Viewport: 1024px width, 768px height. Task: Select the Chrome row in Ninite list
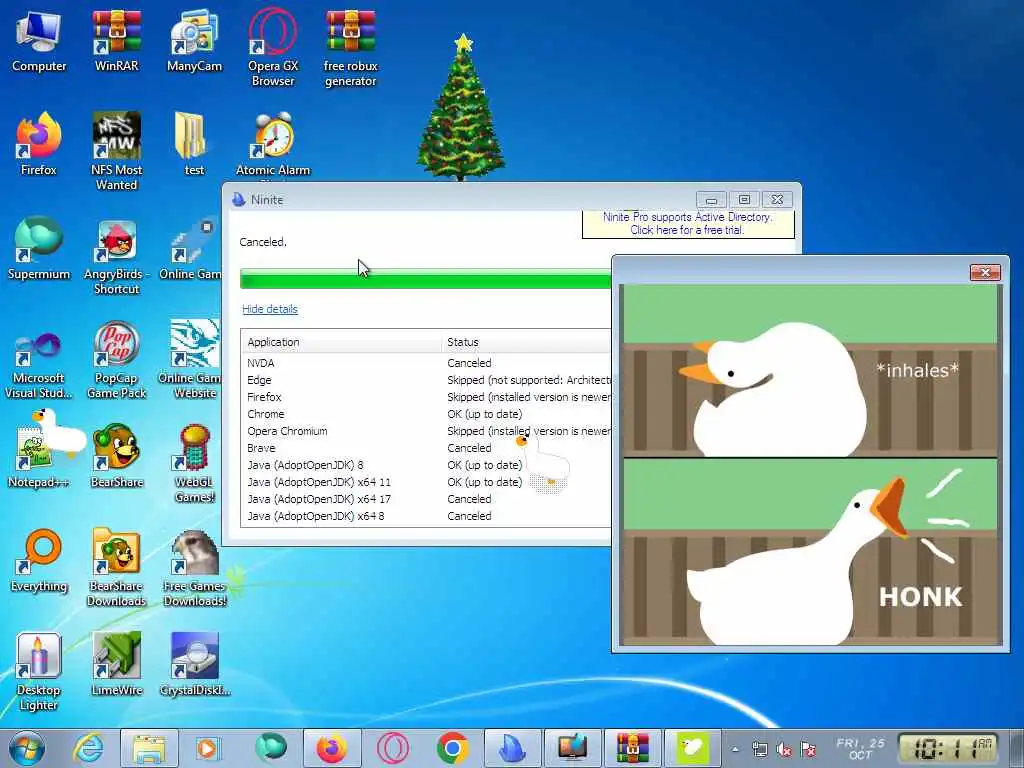[426, 414]
